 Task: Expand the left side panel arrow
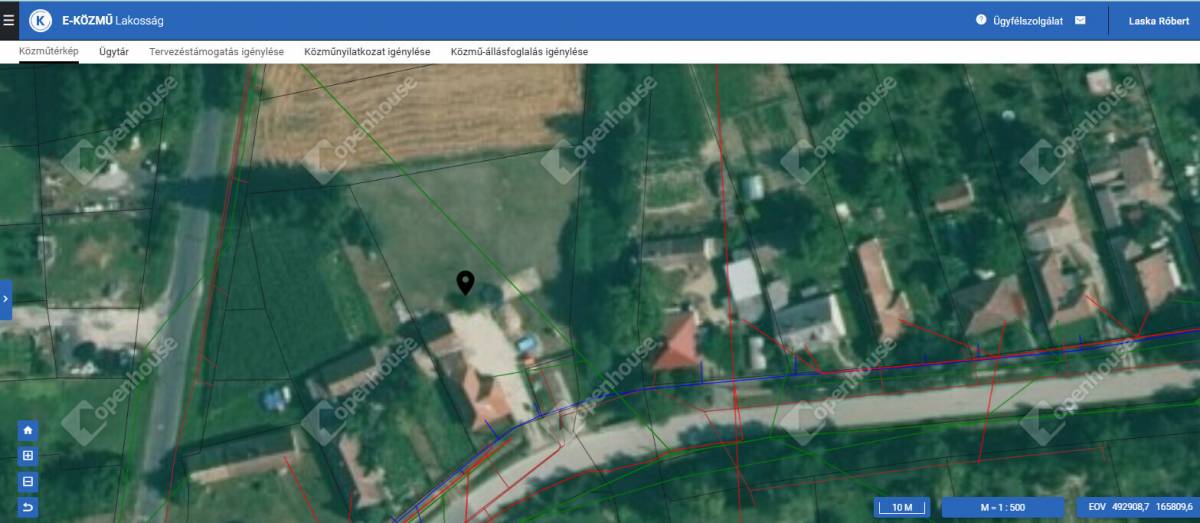tap(5, 299)
